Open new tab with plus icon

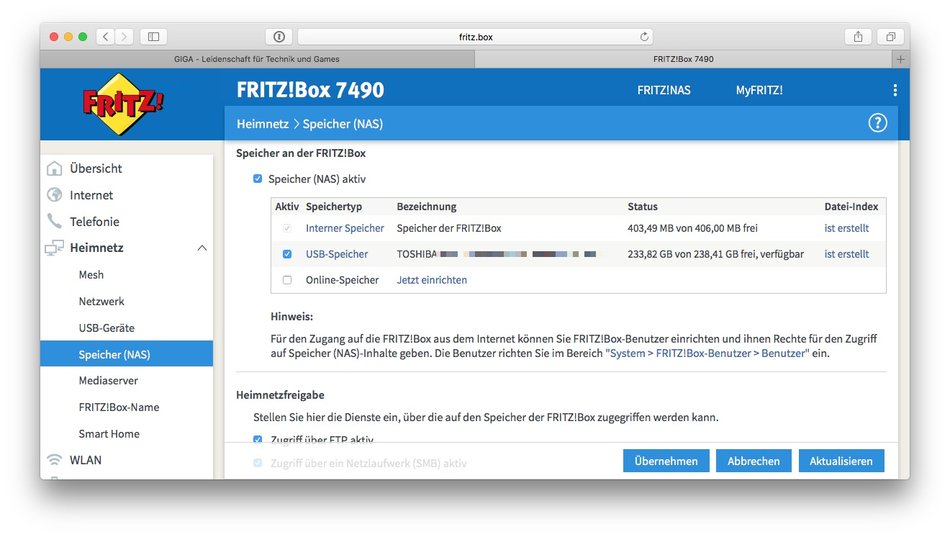(x=900, y=59)
